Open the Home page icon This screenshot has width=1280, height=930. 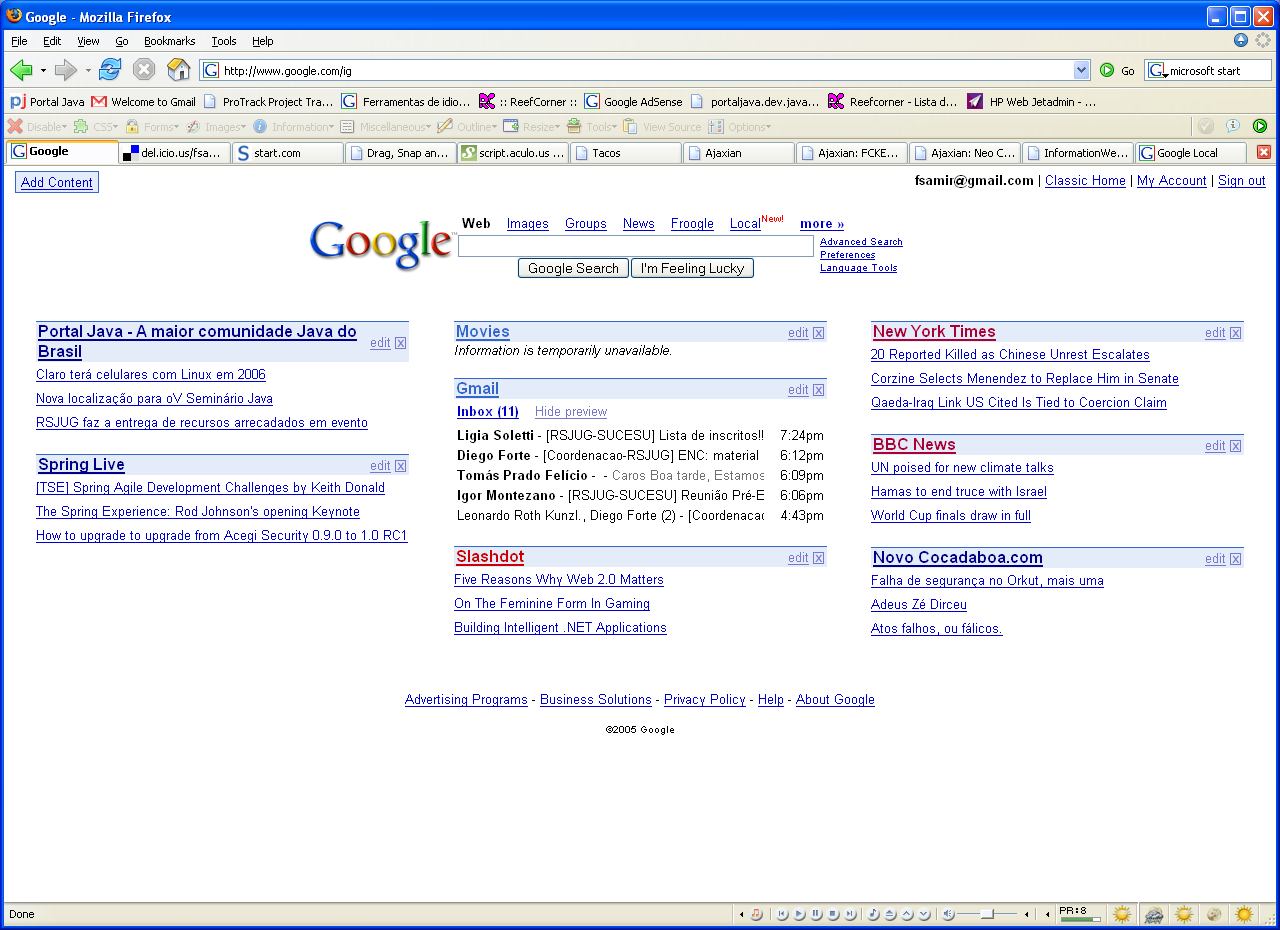[x=178, y=70]
